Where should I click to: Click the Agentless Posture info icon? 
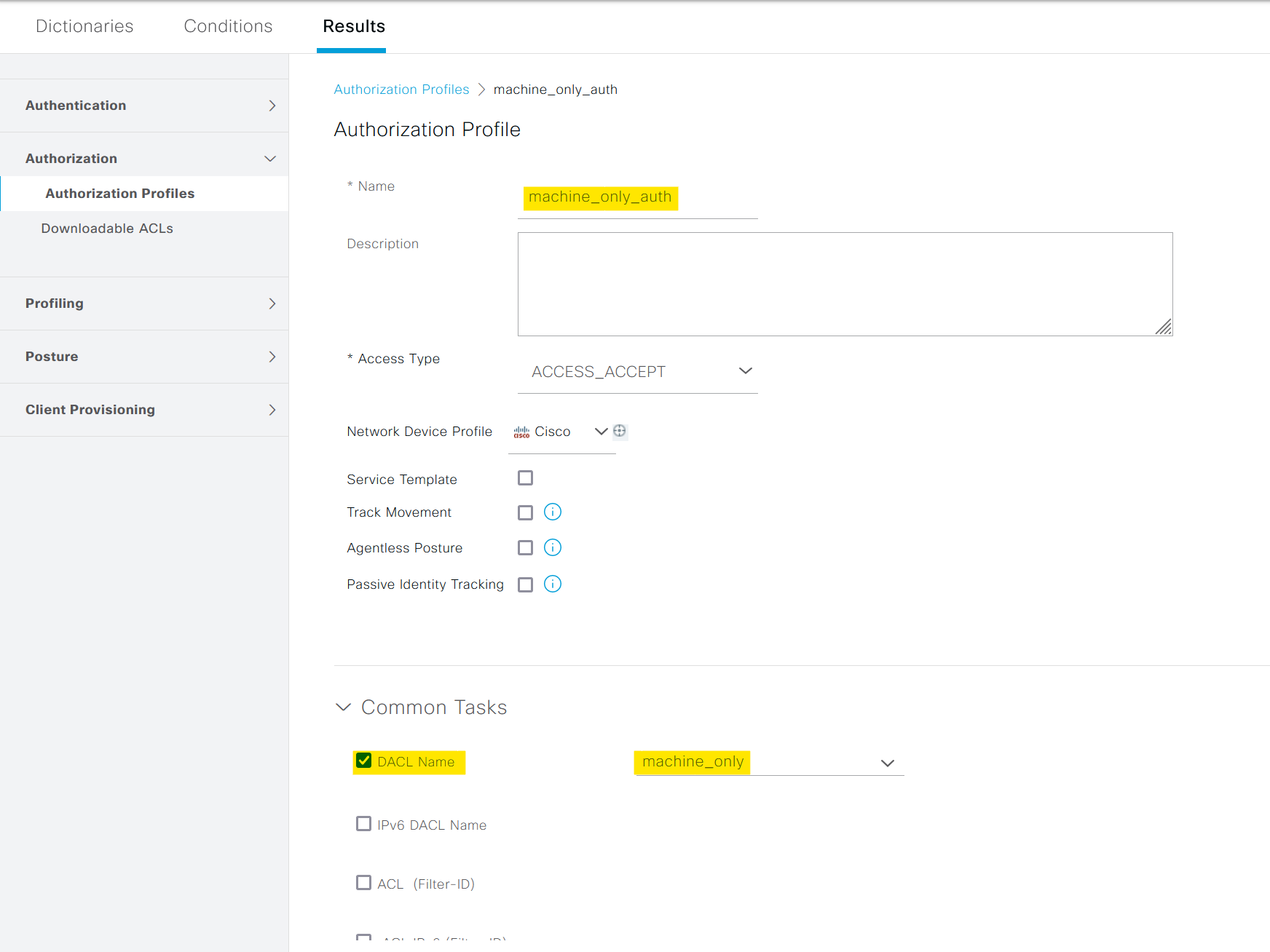[x=553, y=547]
